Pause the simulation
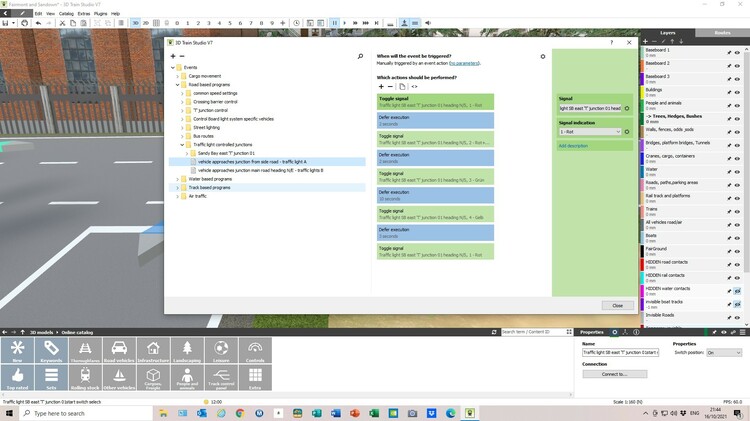 point(334,23)
